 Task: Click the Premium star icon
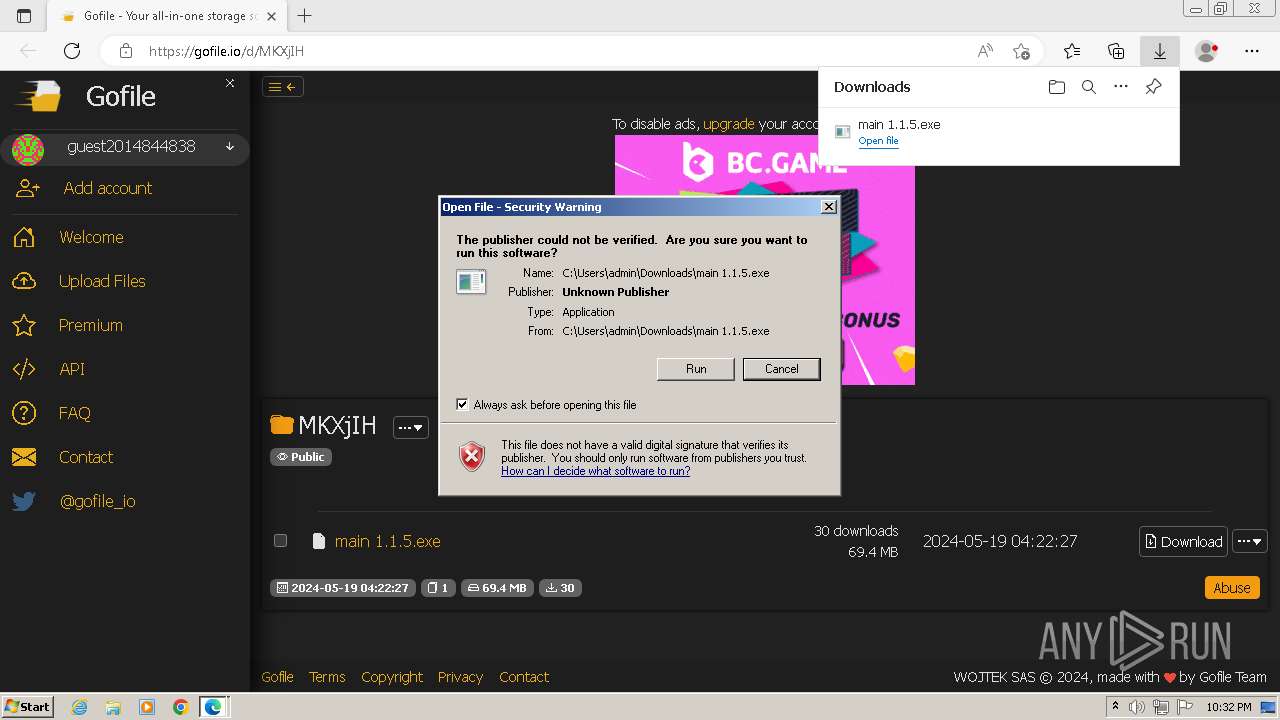point(24,325)
